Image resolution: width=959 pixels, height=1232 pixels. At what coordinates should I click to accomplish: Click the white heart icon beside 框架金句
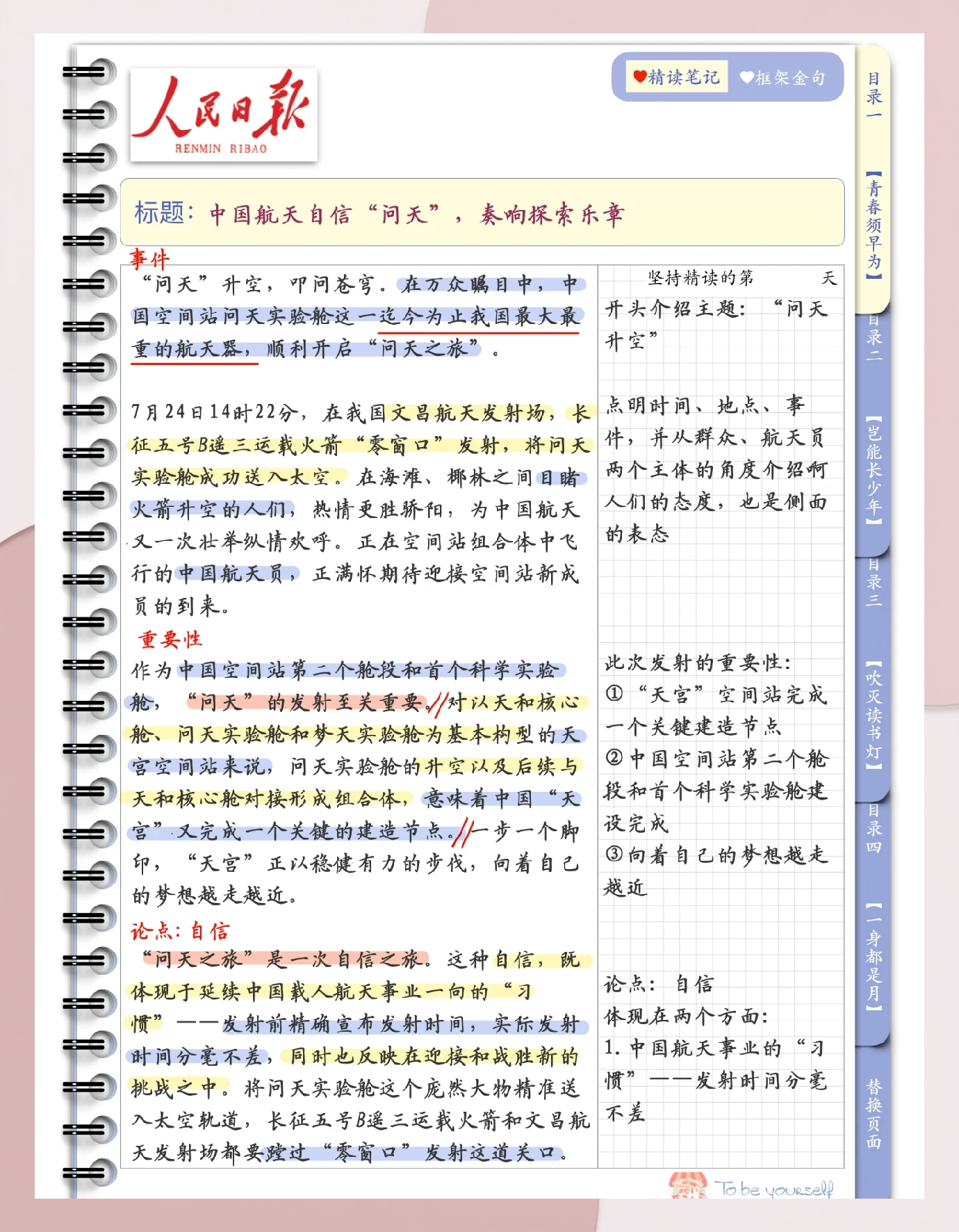click(x=746, y=78)
